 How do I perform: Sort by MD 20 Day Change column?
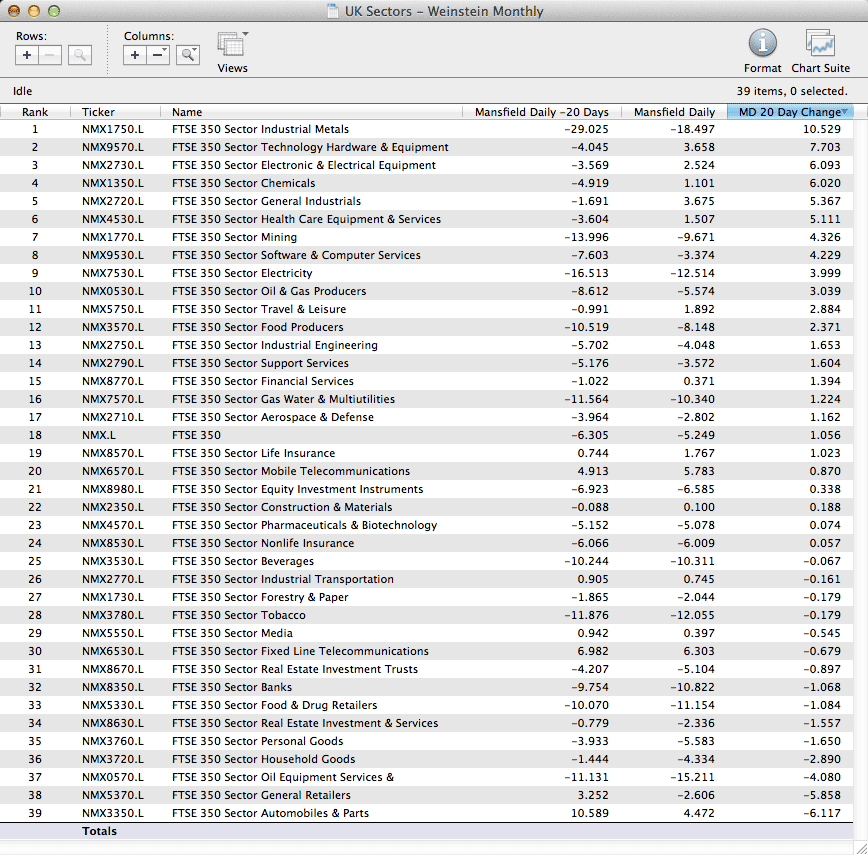(789, 112)
